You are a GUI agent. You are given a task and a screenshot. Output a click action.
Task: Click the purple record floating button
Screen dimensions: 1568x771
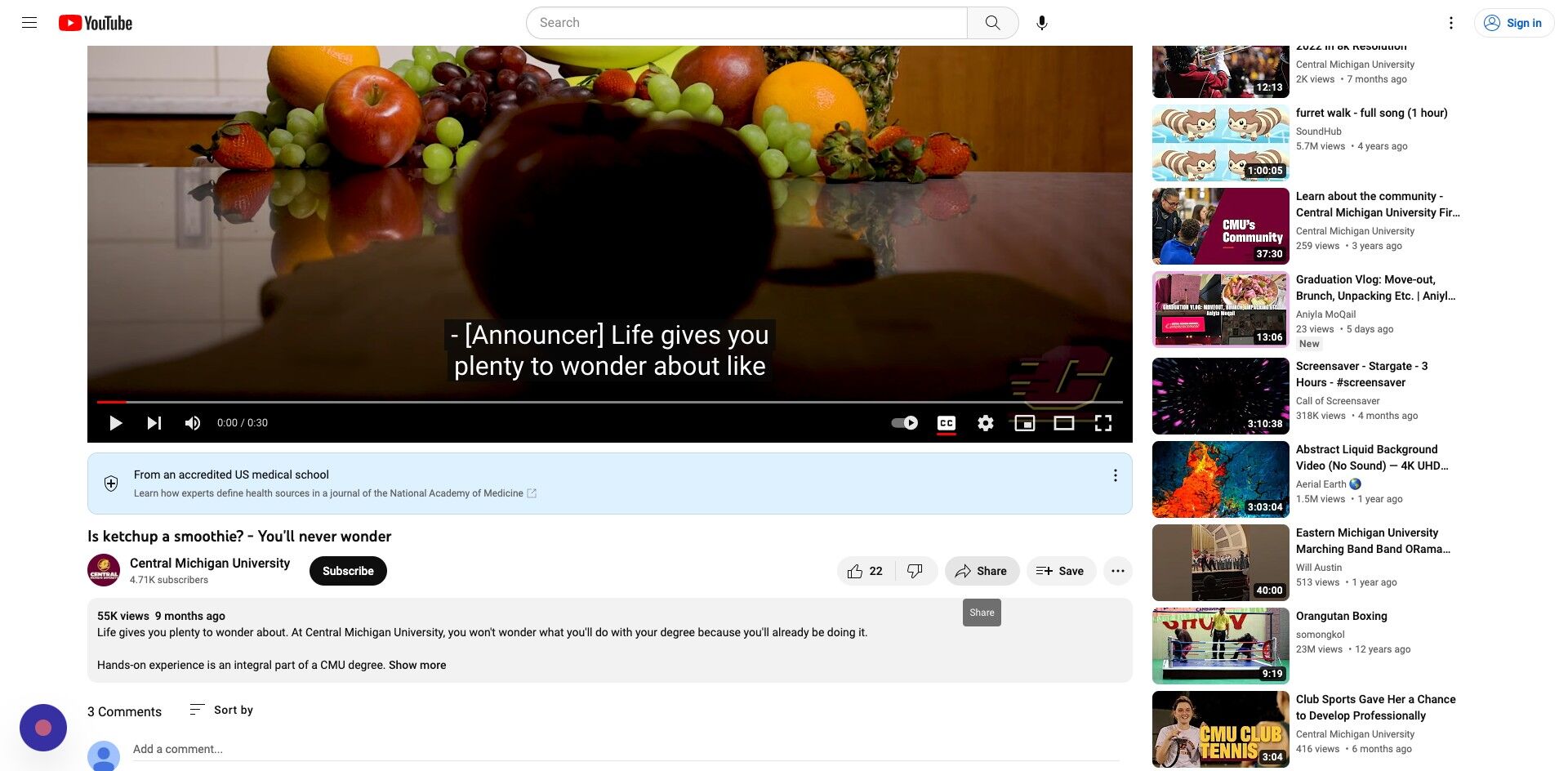(x=43, y=728)
